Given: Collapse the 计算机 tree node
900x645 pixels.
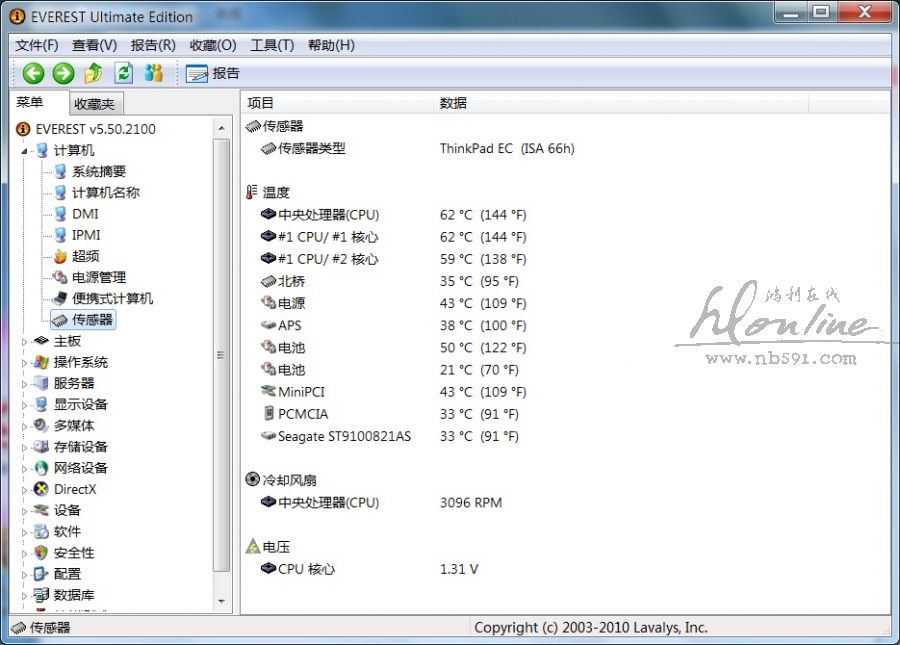Looking at the screenshot, I should tap(26, 150).
